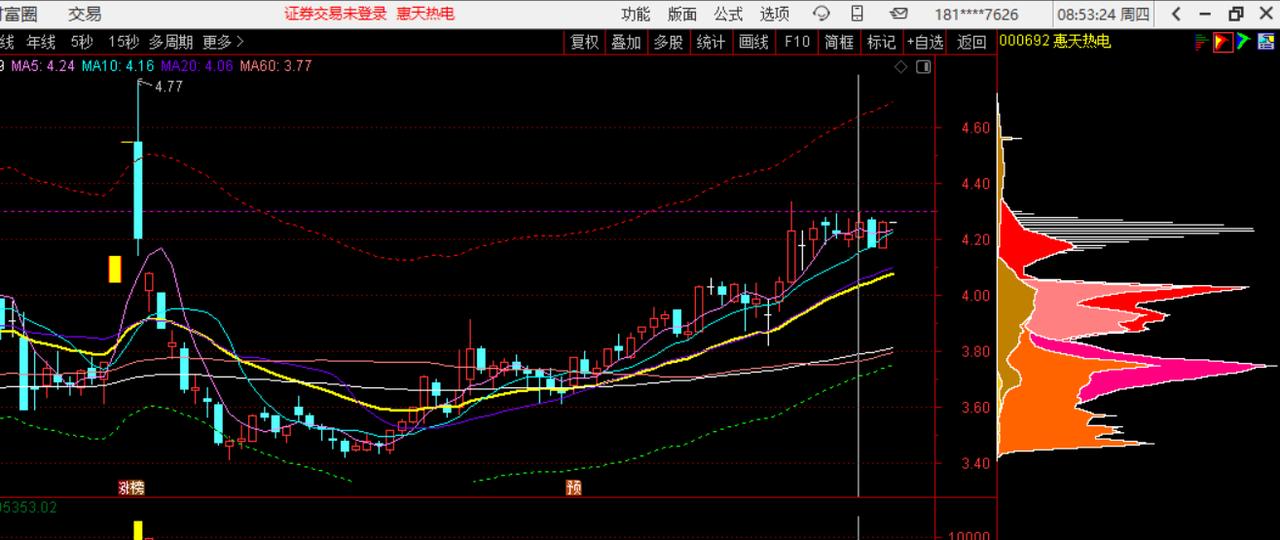Click the 简框 button

coord(839,42)
